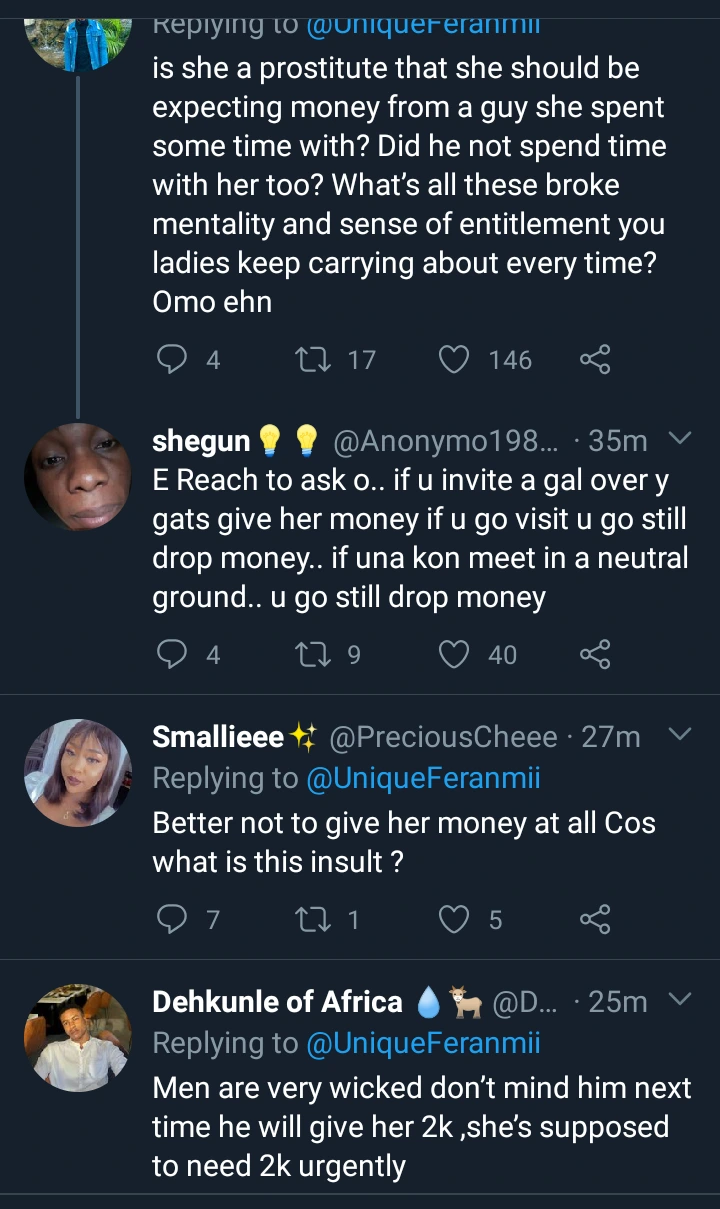Share Smallieee's tweet

pos(595,919)
